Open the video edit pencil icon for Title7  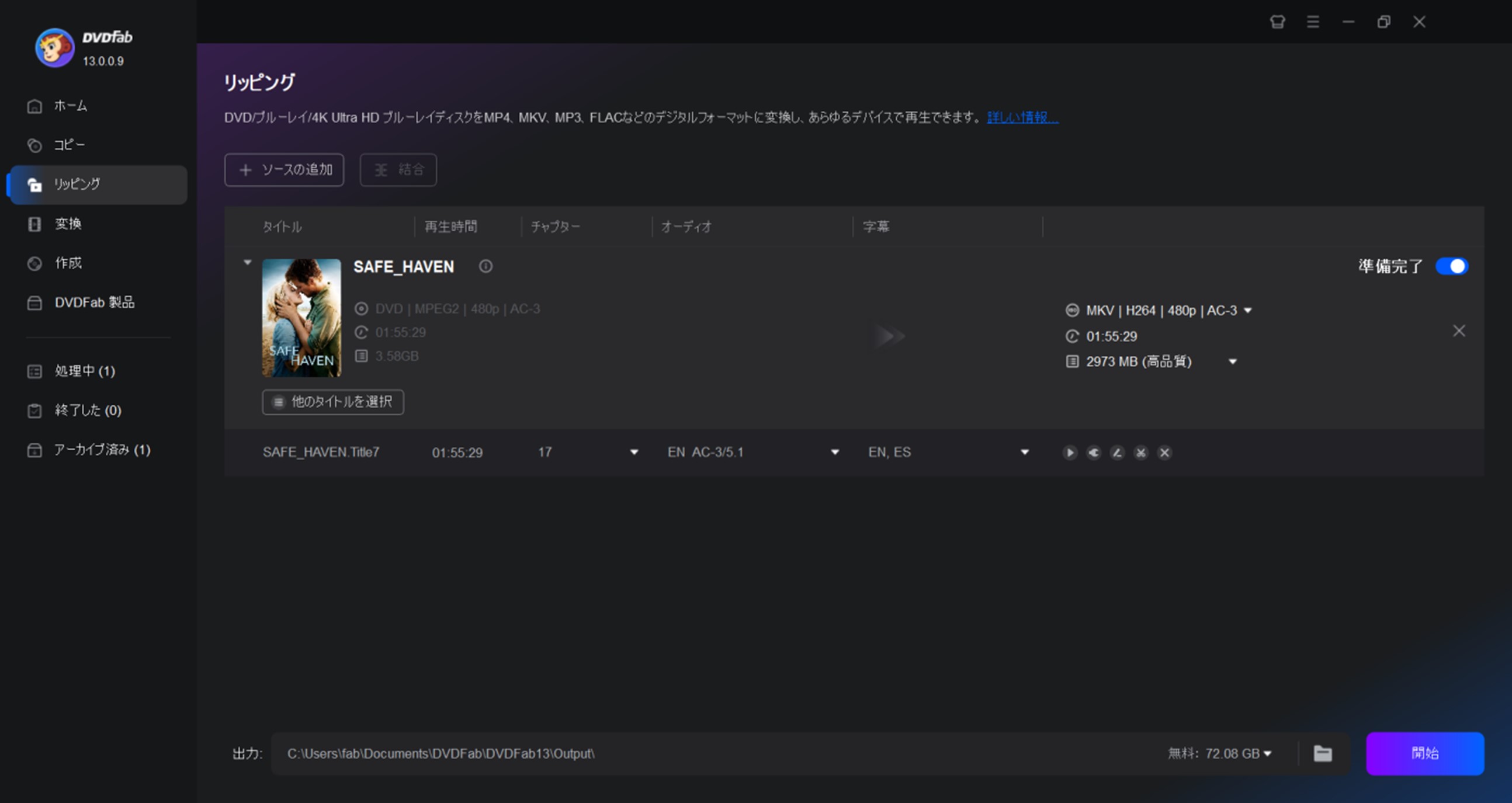click(1117, 452)
